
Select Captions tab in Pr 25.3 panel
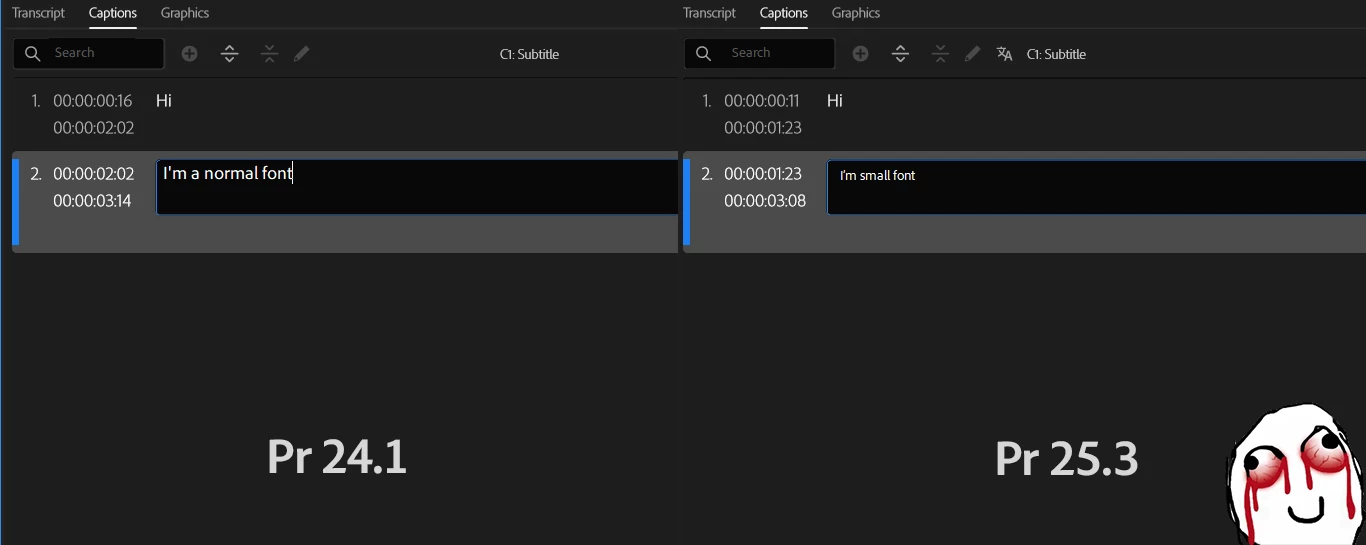coord(784,13)
